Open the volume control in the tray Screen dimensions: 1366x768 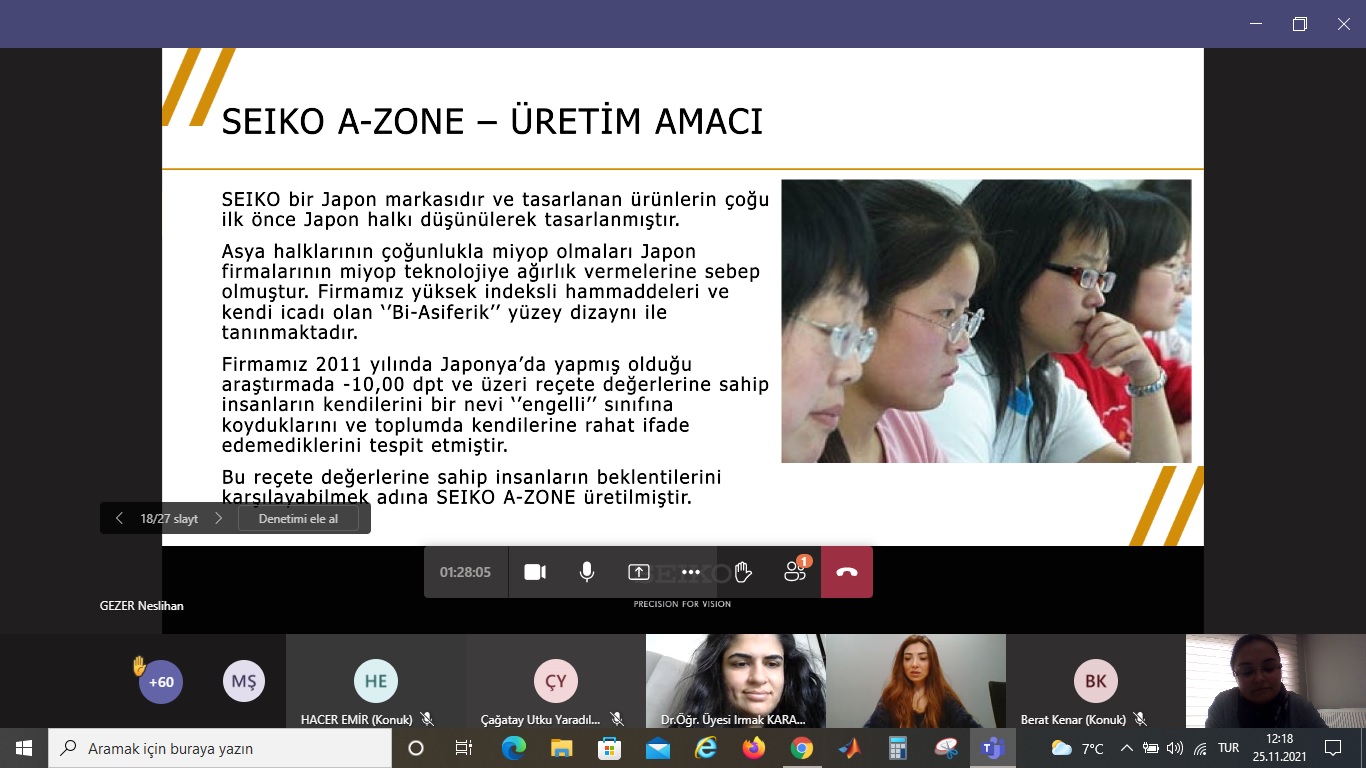(1175, 748)
